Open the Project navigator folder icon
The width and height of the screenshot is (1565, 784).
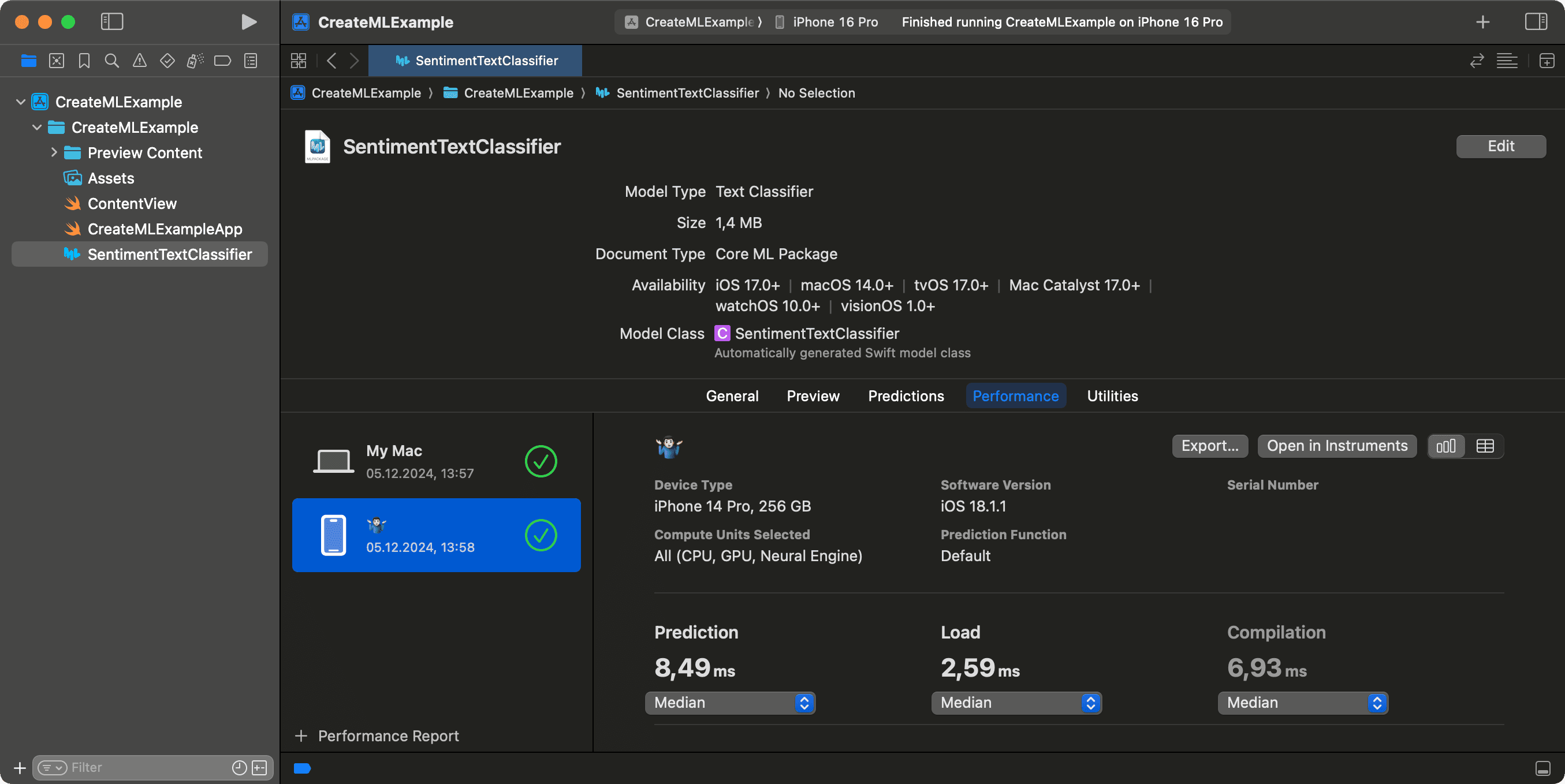(x=28, y=61)
